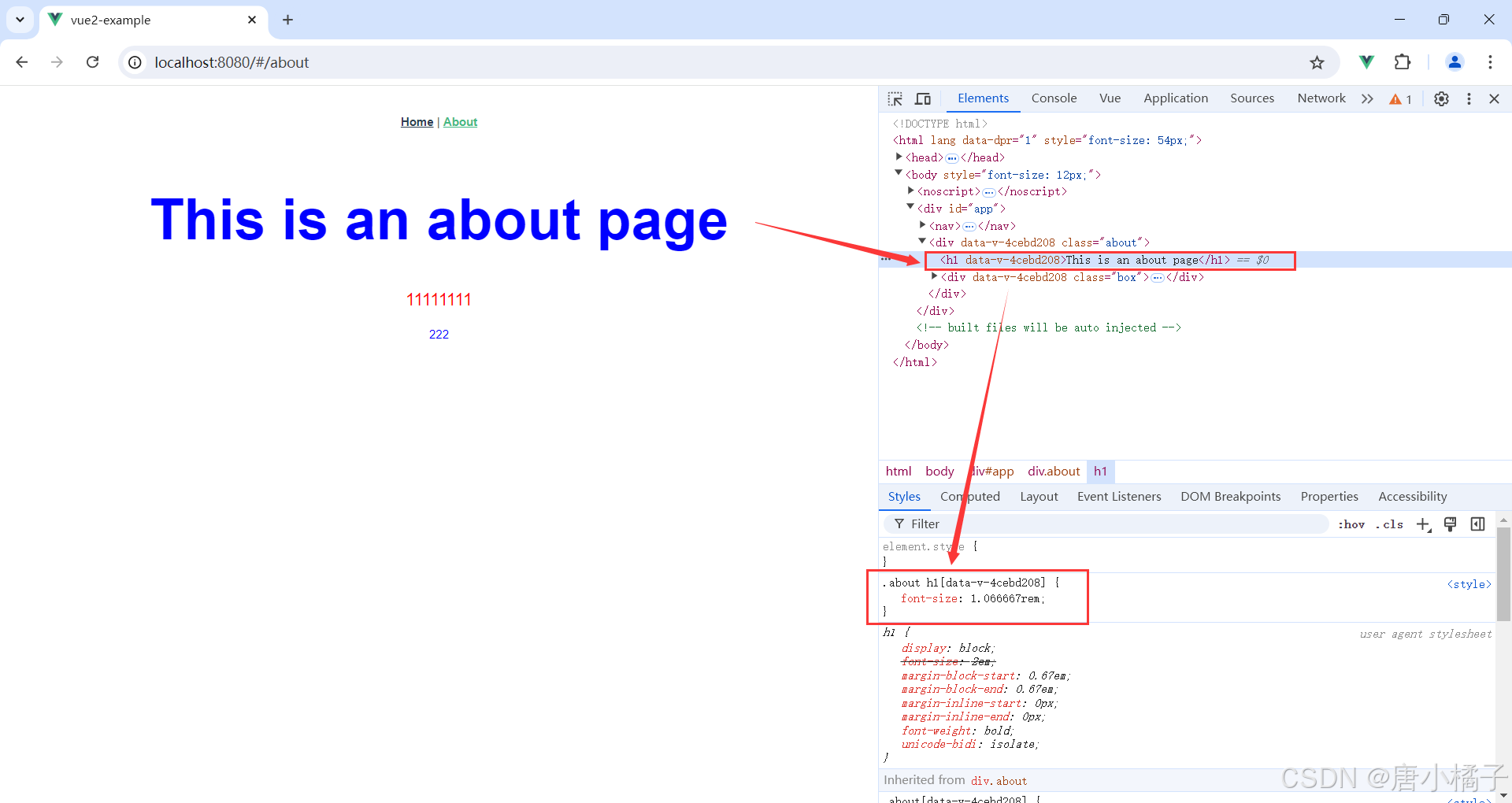The height and width of the screenshot is (803, 1512).
Task: Open DevTools settings gear
Action: point(1441,98)
